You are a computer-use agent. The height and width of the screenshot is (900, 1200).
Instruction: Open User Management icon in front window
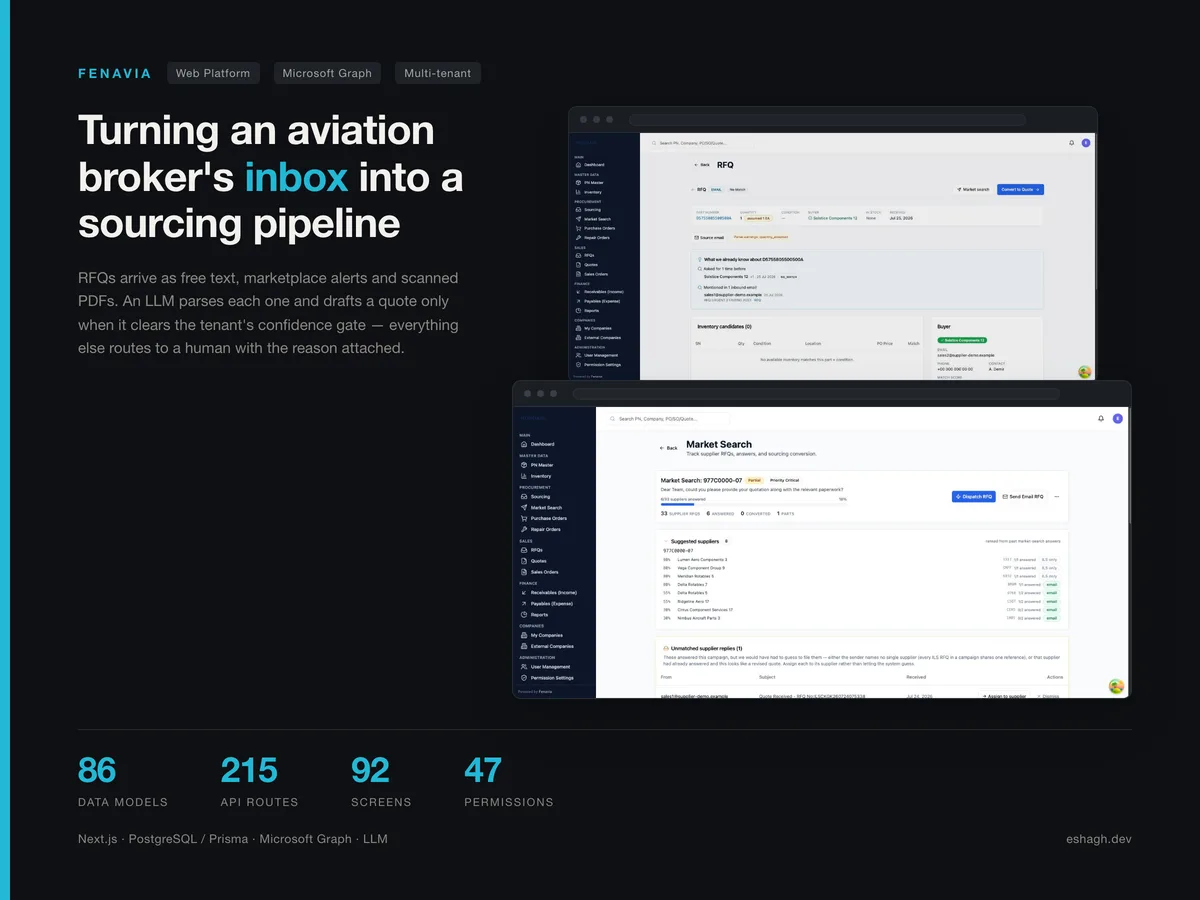(525, 667)
